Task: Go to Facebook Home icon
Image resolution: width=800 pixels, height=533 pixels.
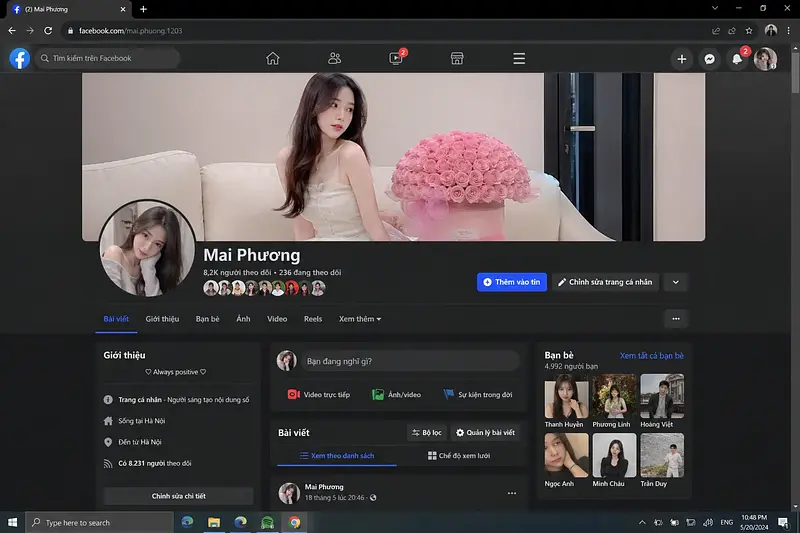Action: 272,59
